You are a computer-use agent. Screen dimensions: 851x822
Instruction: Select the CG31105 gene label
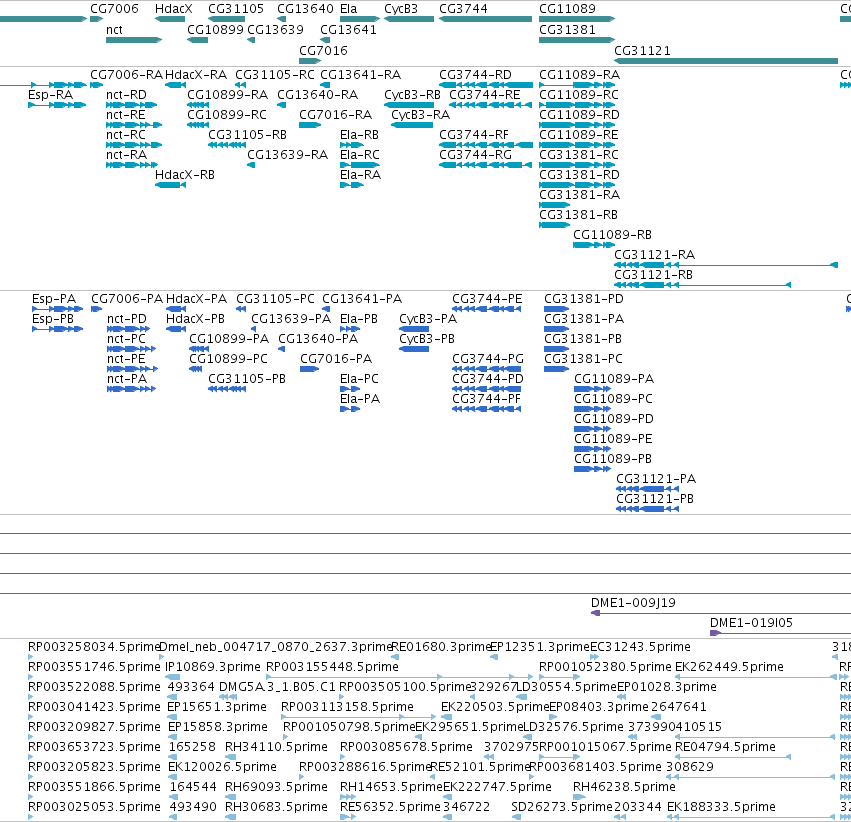pos(236,9)
